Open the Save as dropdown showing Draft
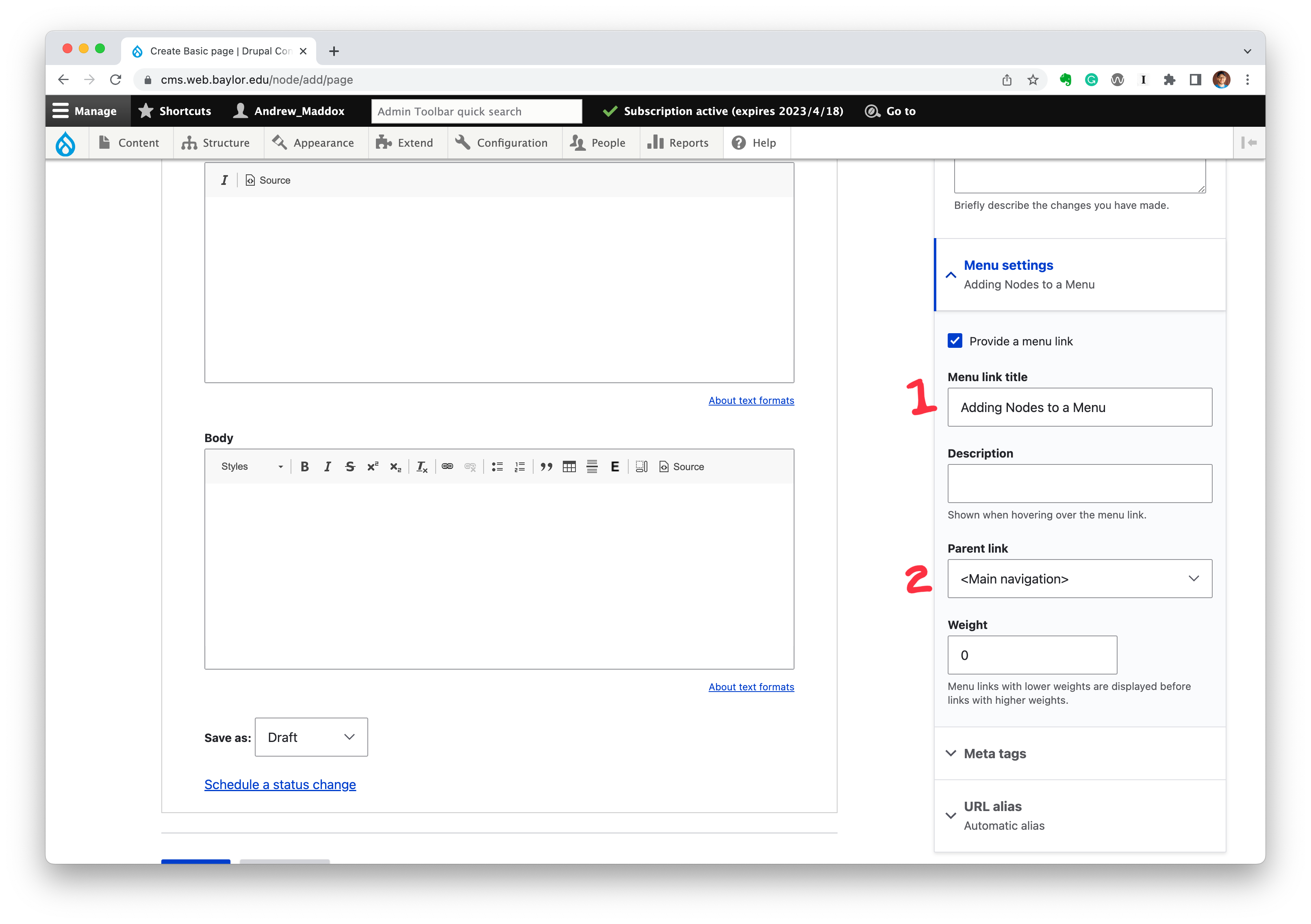Image resolution: width=1311 pixels, height=924 pixels. point(311,737)
